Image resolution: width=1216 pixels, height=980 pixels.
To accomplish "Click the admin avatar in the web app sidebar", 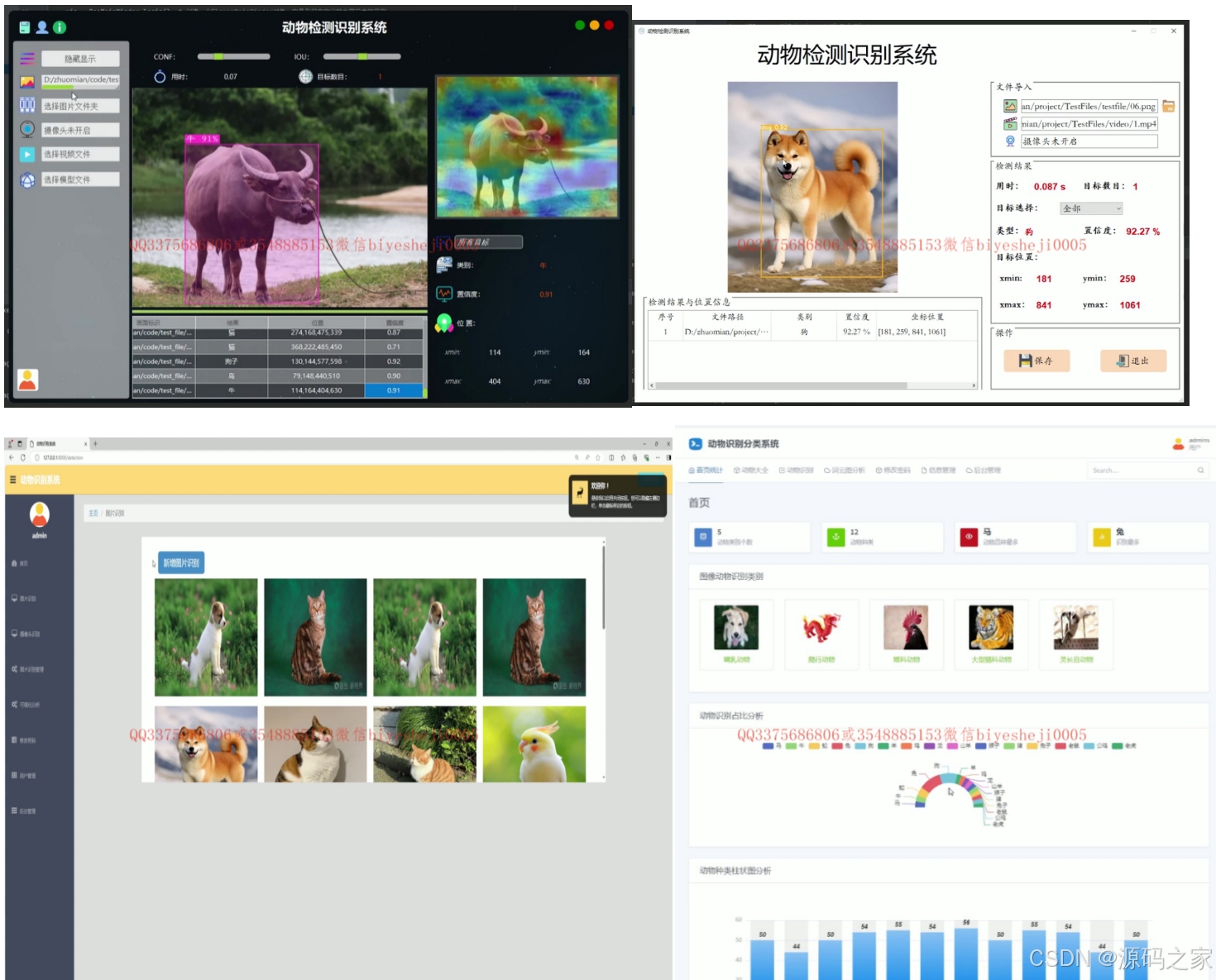I will tap(39, 514).
